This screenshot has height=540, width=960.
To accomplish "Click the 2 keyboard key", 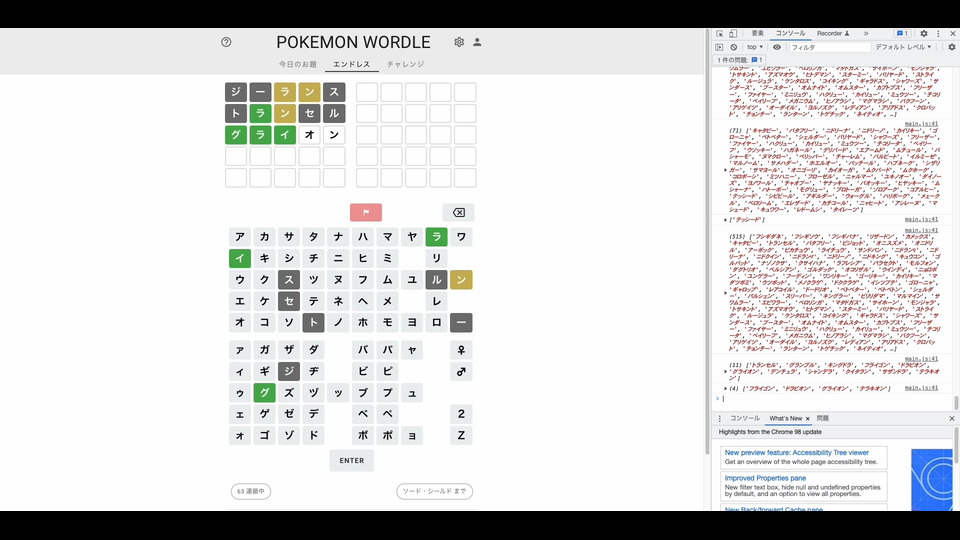I will [461, 414].
